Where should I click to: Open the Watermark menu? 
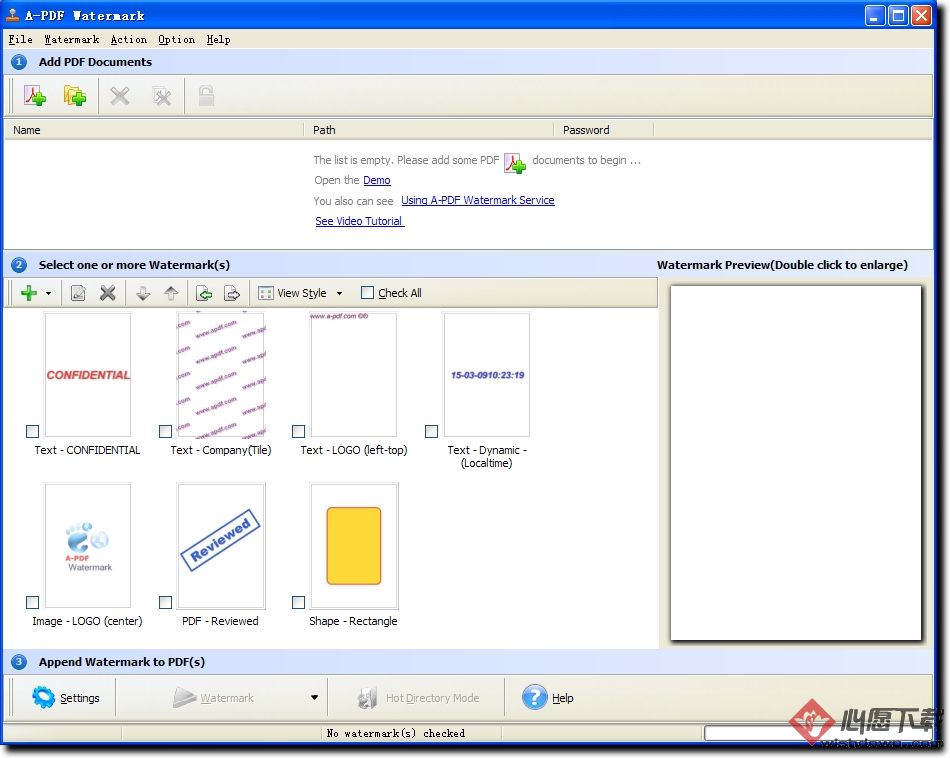71,39
